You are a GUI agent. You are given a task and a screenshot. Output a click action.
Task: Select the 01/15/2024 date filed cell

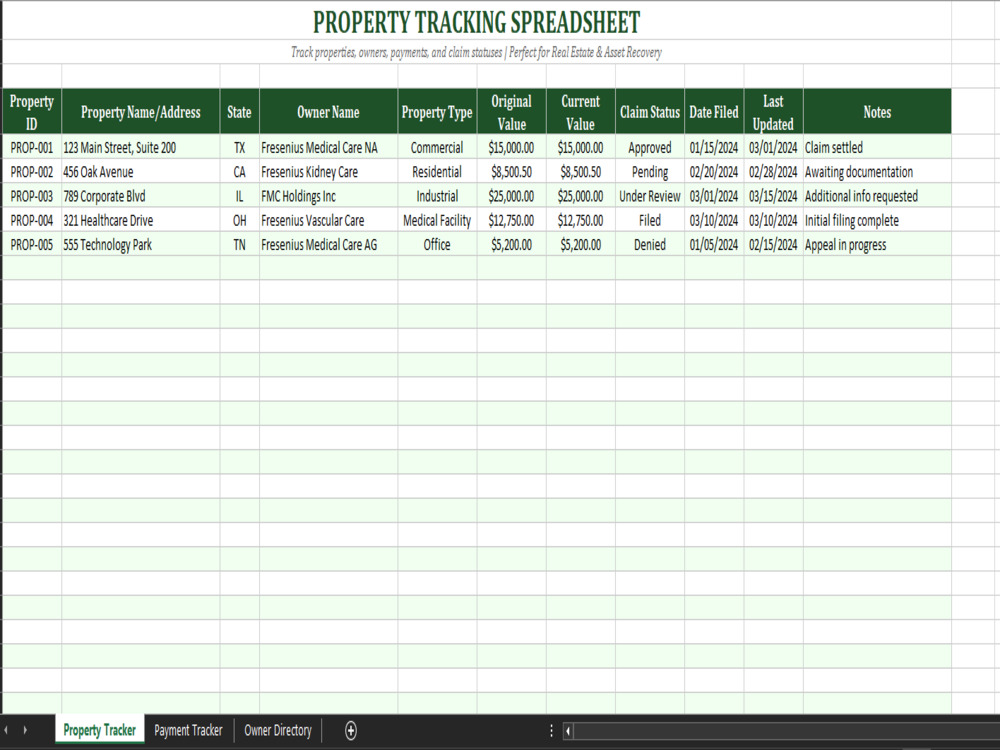[x=714, y=147]
